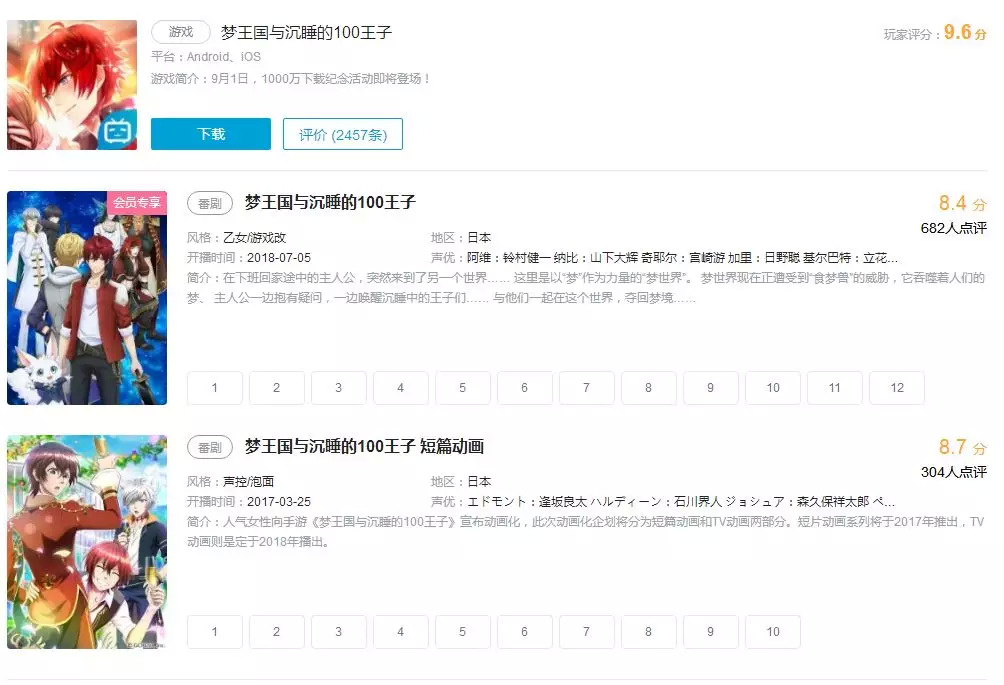Screen dimensions: 1004x685
Task: Click the 游戏 category tag
Action: pos(181,32)
